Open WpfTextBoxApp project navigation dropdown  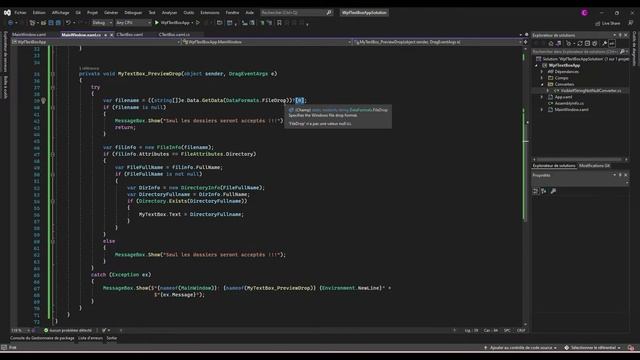[x=96, y=42]
